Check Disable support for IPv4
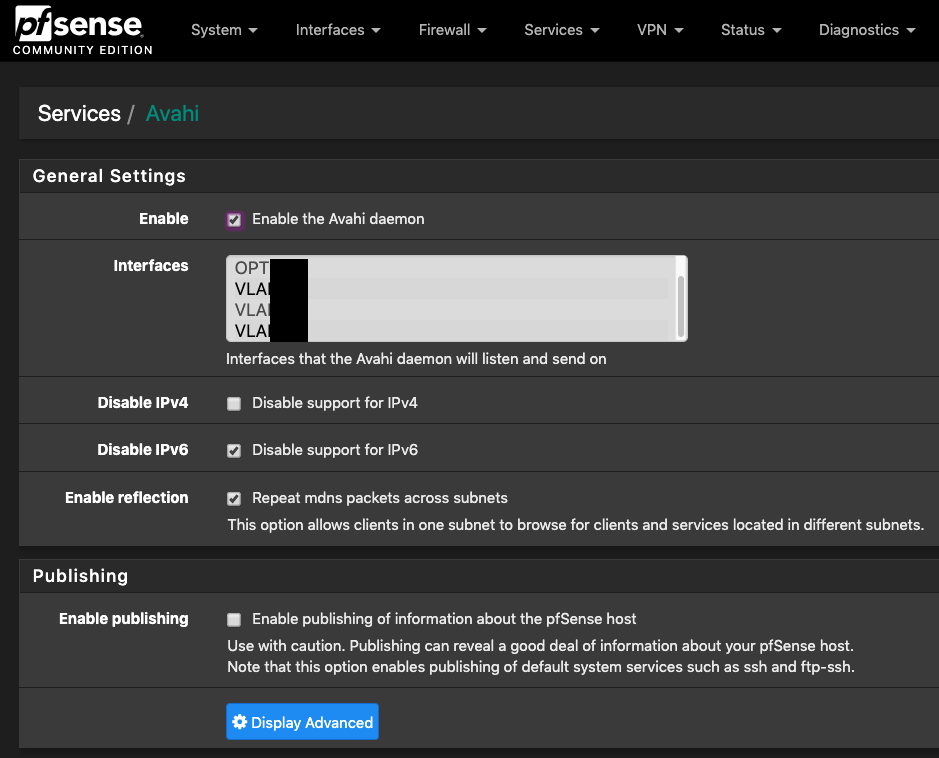 [234, 404]
